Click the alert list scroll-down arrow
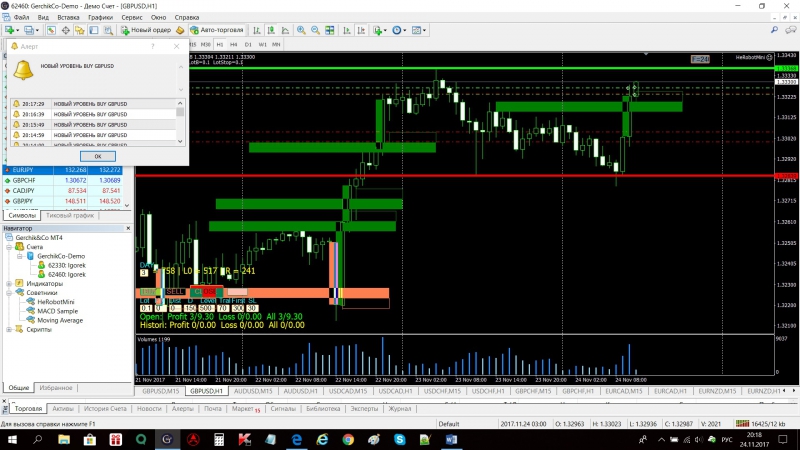The image size is (800, 450). 180,141
